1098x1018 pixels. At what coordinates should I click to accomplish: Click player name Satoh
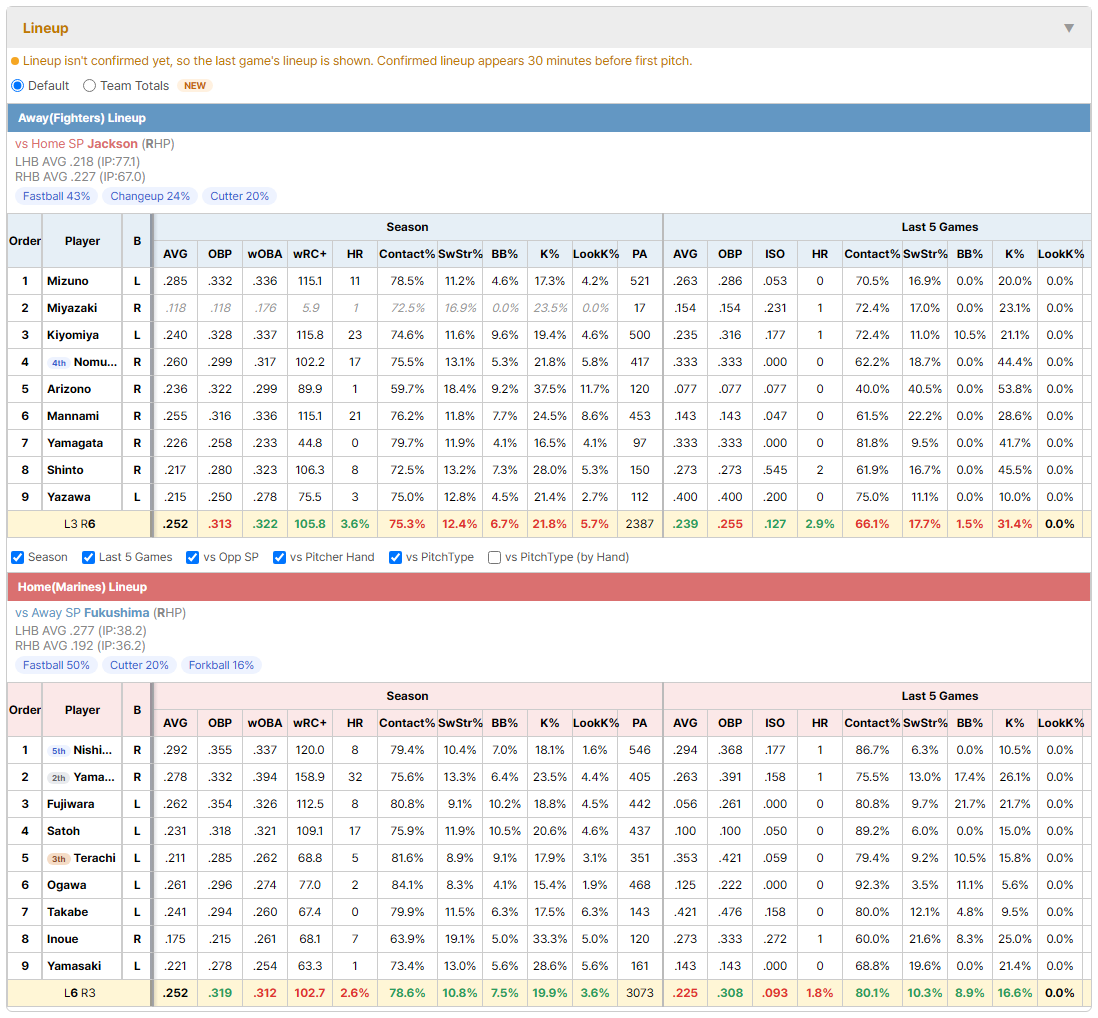click(x=64, y=831)
